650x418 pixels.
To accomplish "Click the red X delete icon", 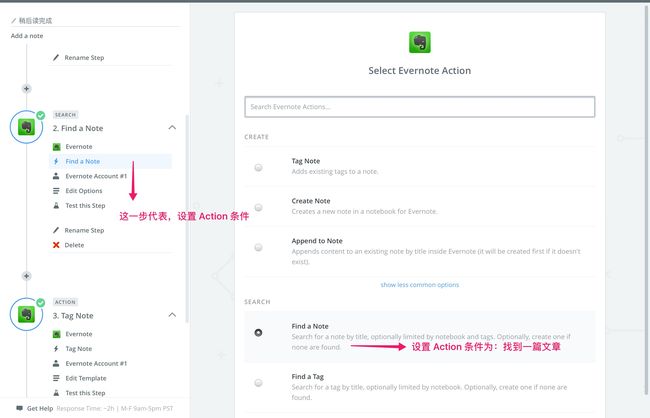I will click(56, 245).
